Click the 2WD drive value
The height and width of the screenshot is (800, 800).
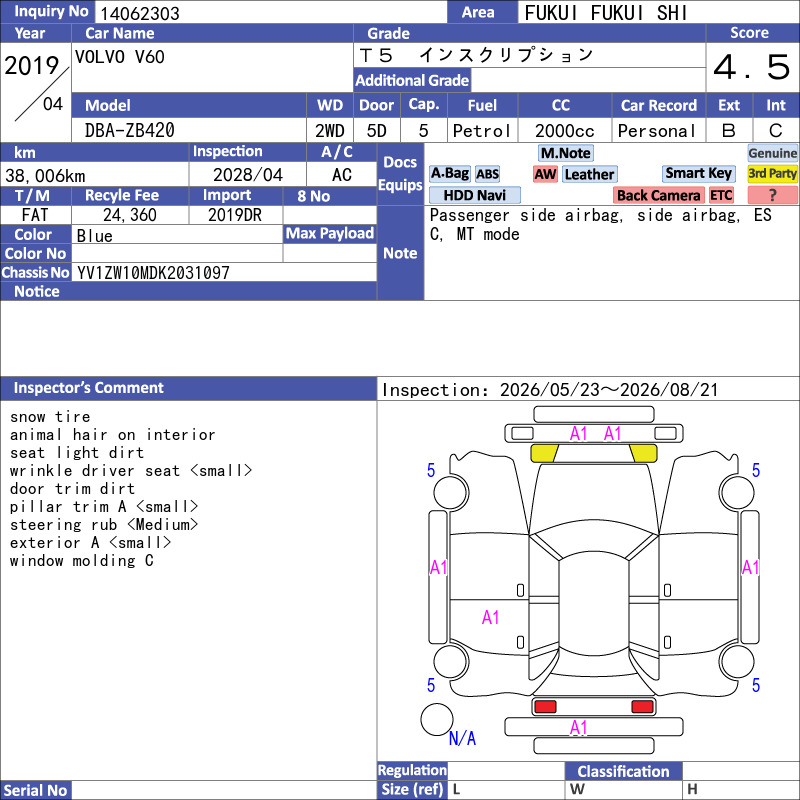click(330, 131)
